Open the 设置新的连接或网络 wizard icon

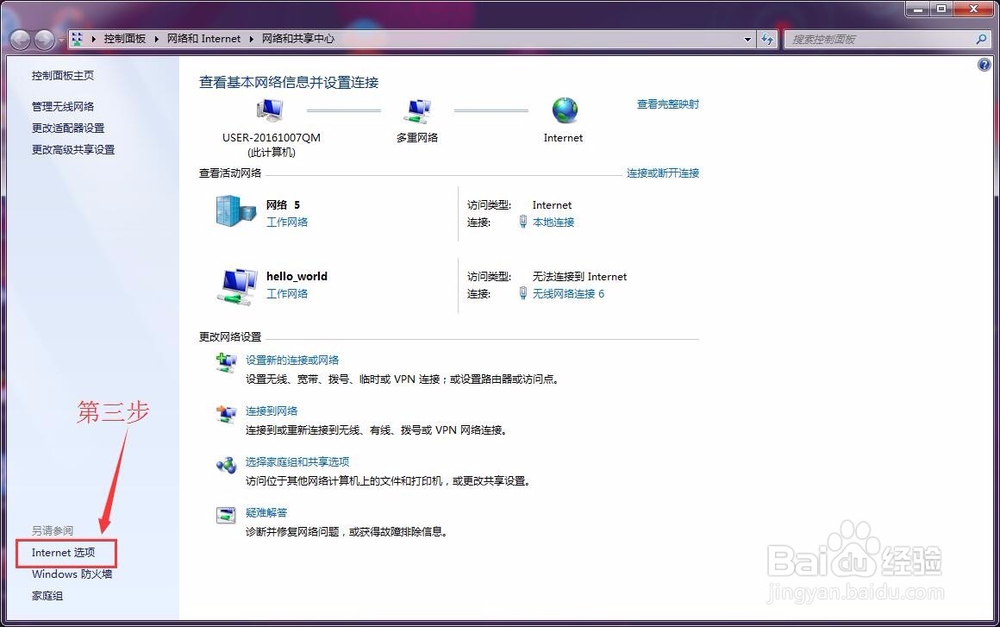pyautogui.click(x=227, y=362)
